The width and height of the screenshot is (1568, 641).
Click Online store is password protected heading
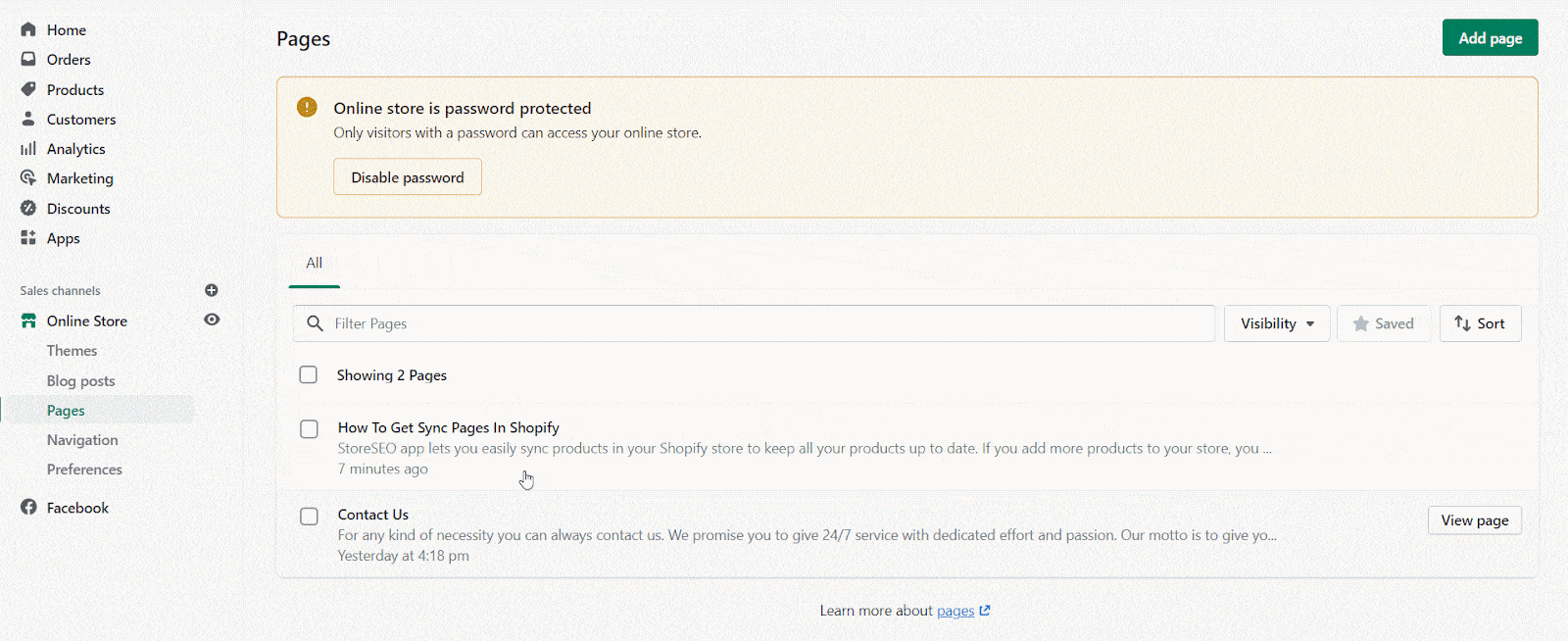point(463,108)
